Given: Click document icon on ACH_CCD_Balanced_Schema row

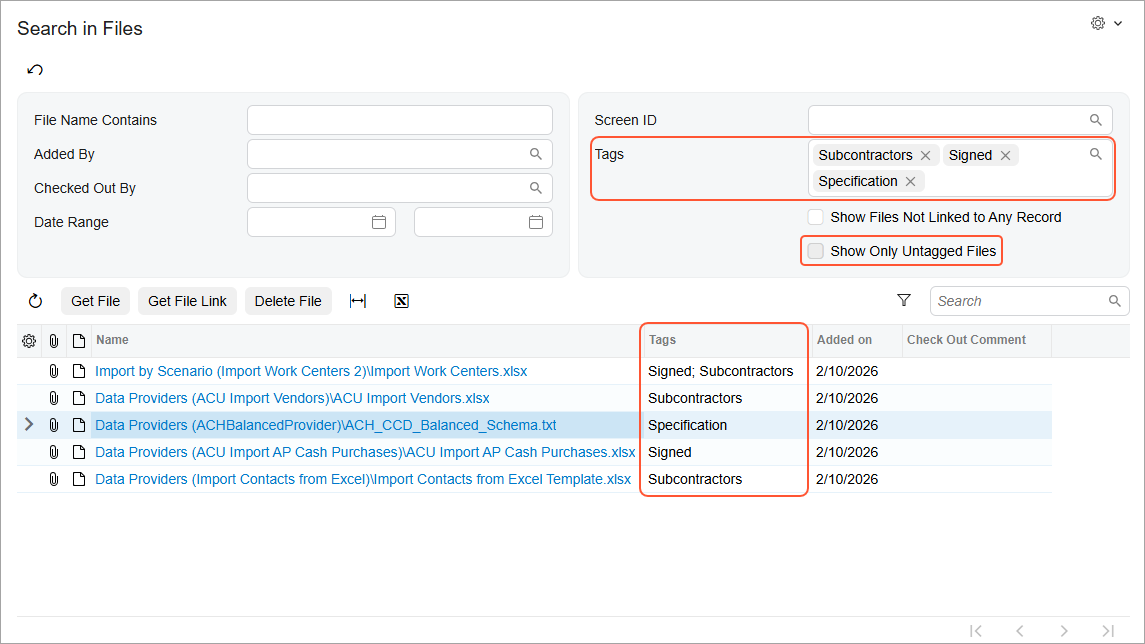Looking at the screenshot, I should click(x=79, y=425).
